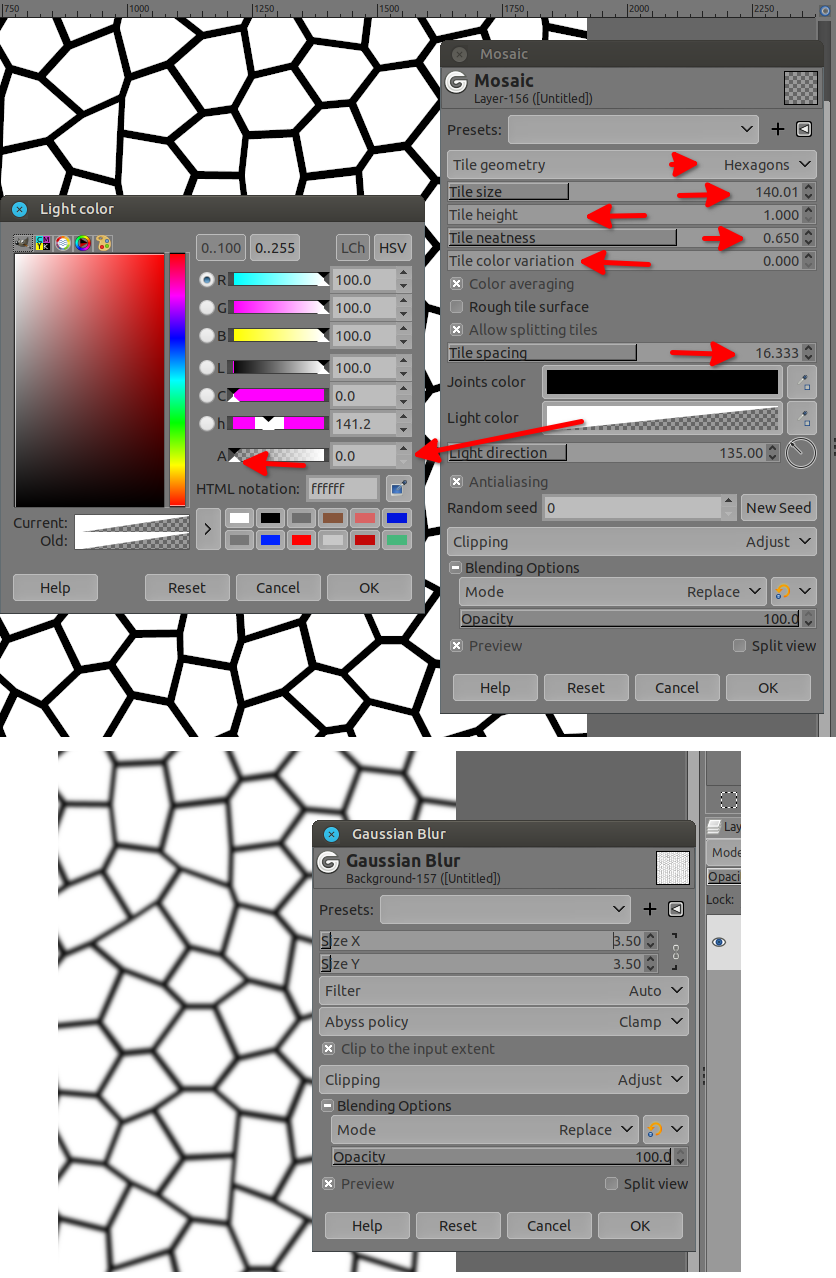Image resolution: width=836 pixels, height=1278 pixels.
Task: Open the Mosaic Clipping Adjust dropdown
Action: (x=632, y=542)
